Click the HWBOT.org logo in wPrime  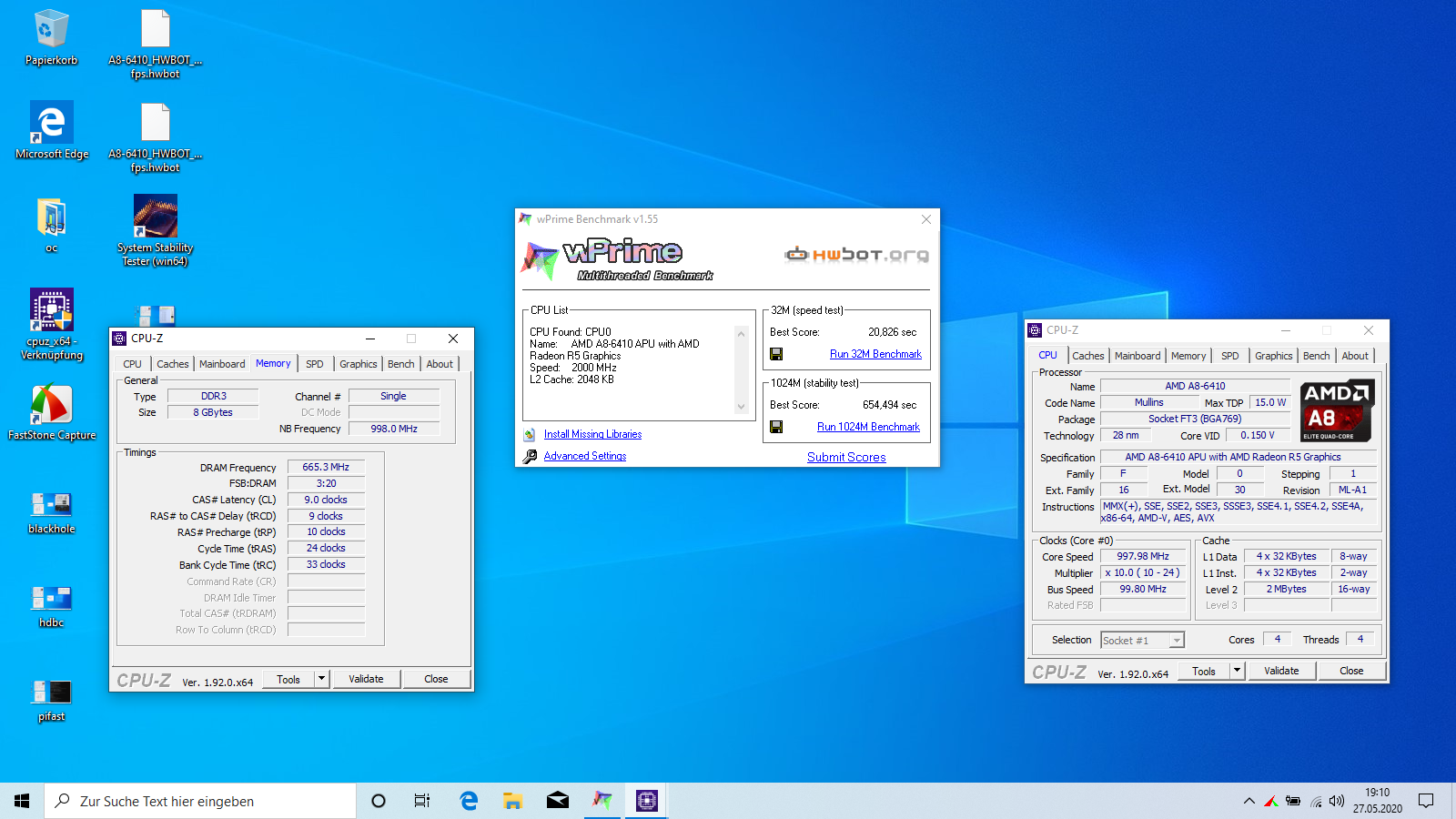pyautogui.click(x=856, y=254)
